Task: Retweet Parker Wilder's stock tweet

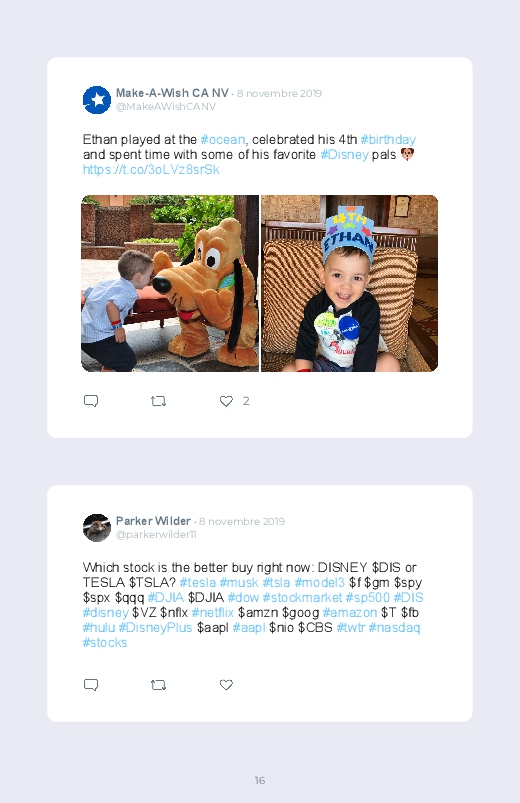Action: pyautogui.click(x=158, y=685)
